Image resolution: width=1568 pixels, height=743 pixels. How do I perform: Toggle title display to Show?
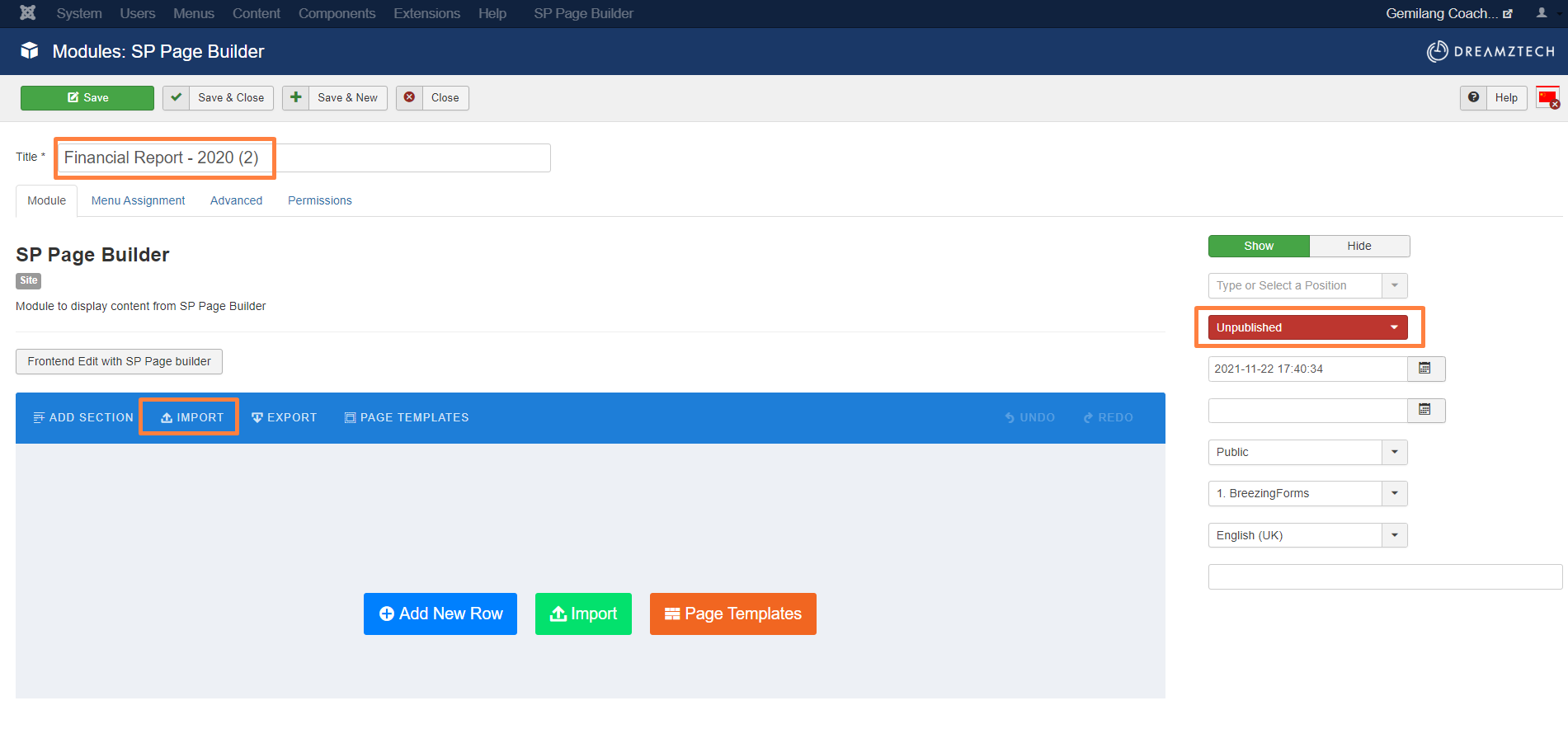pyautogui.click(x=1259, y=246)
